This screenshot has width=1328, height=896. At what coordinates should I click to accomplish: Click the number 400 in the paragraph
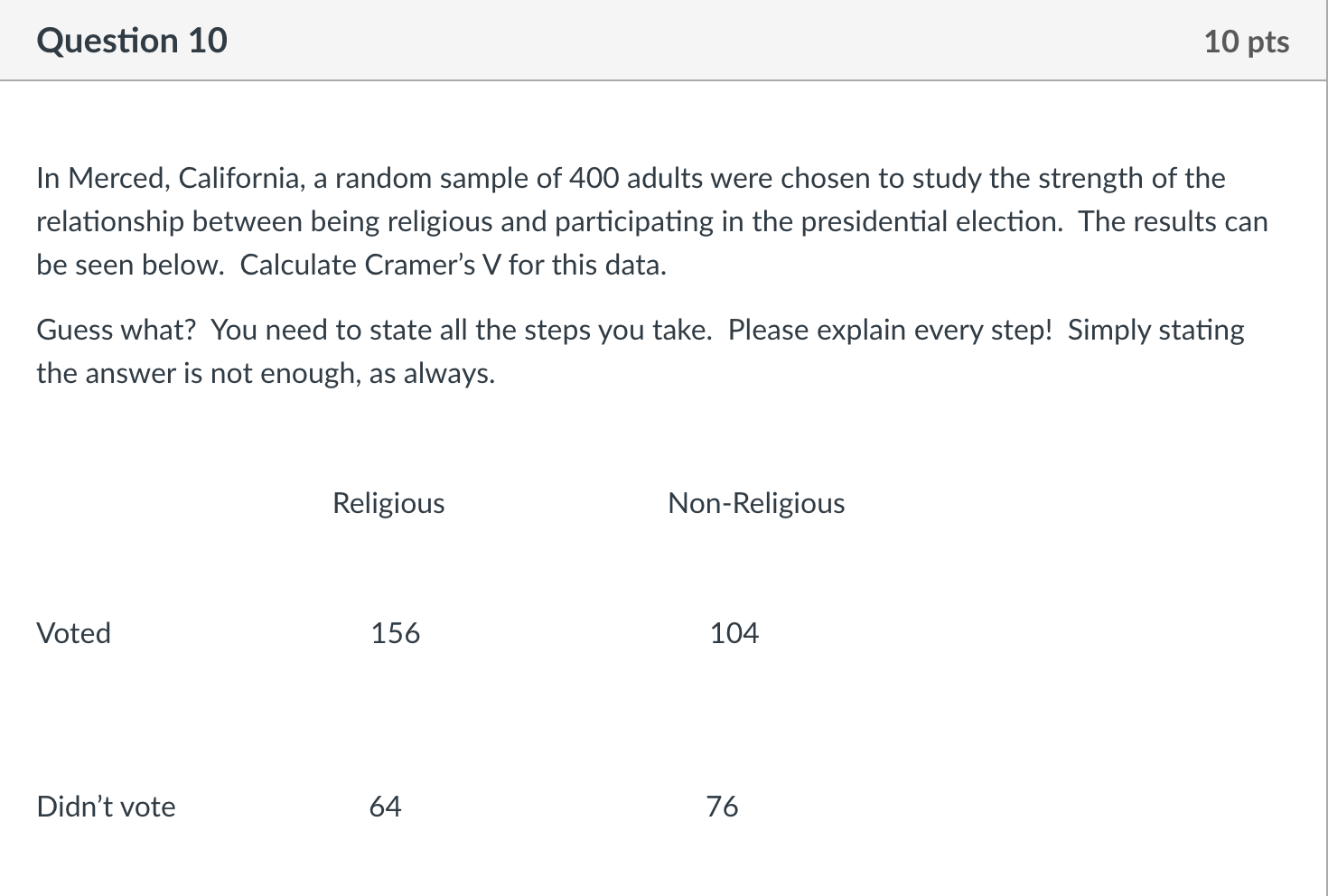[594, 179]
